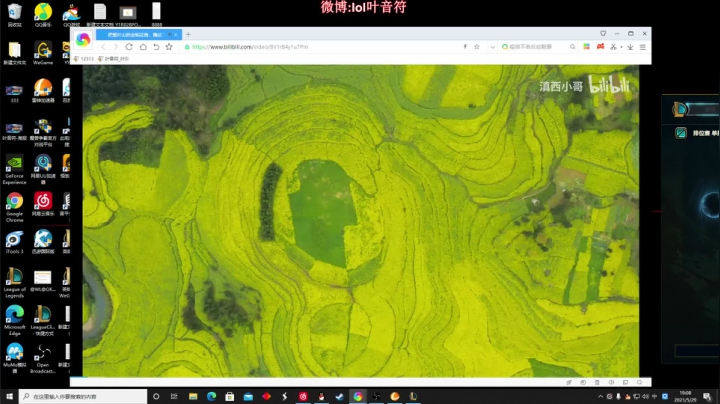Click the search magnifier in browser toolbar

(572, 47)
